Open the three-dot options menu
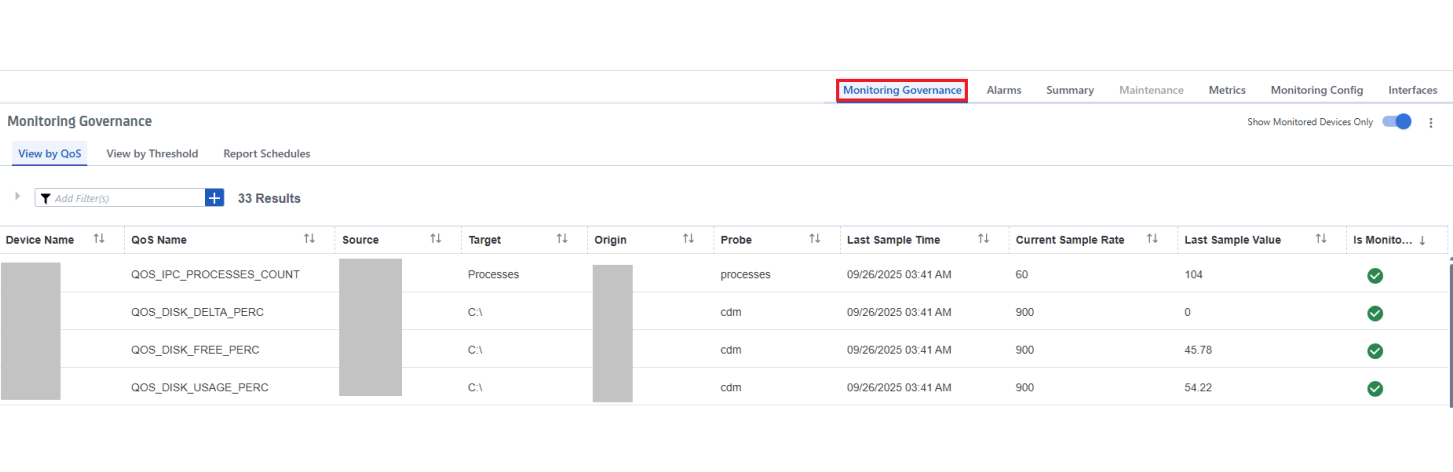This screenshot has width=1453, height=472. tap(1430, 122)
